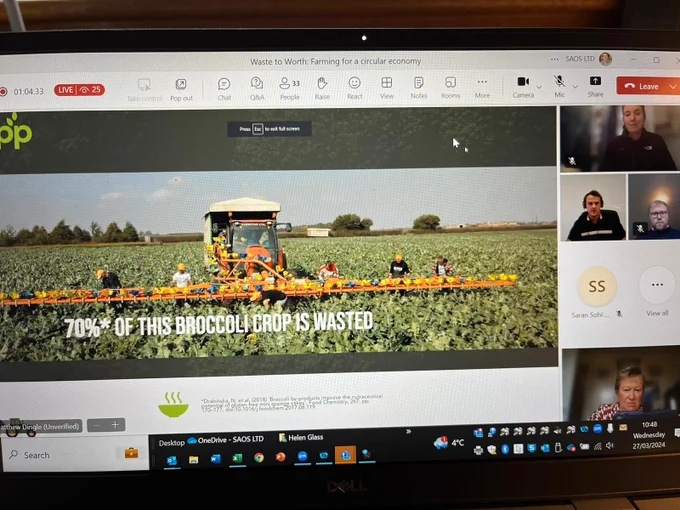Zoom out shared content with minus button
This screenshot has height=510, width=680.
[97, 425]
